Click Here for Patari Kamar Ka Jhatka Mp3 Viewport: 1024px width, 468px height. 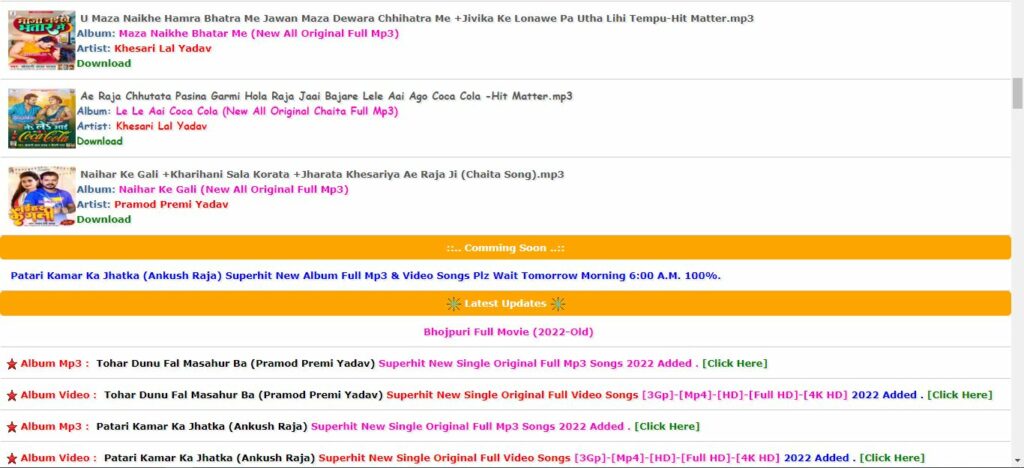(x=667, y=426)
